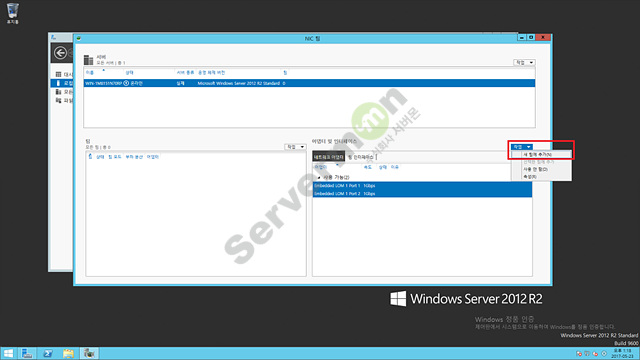Go back in the Server Manager window
Screen dimensions: 640x360
[x=60, y=53]
